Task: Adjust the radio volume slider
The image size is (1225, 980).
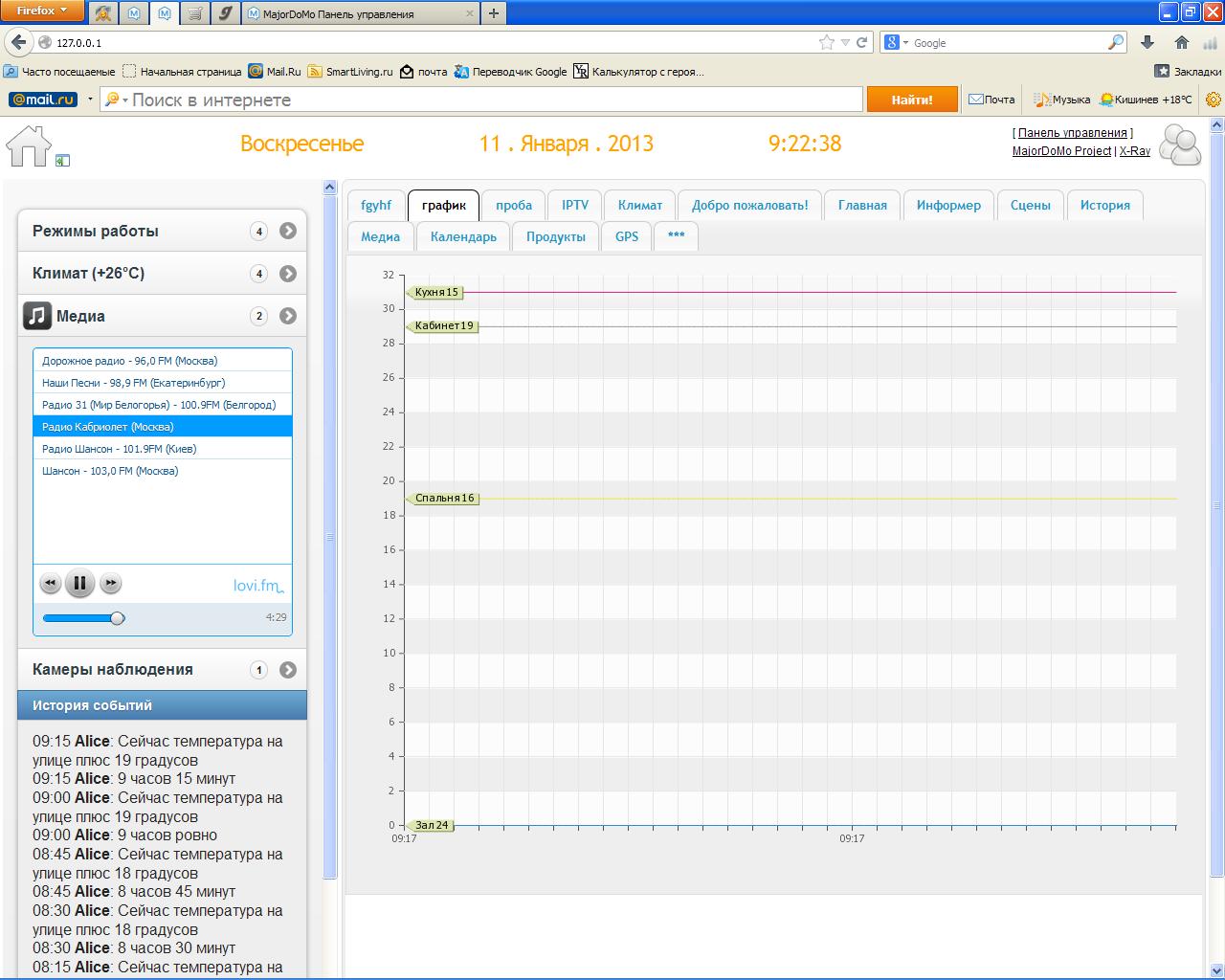Action: tap(117, 618)
